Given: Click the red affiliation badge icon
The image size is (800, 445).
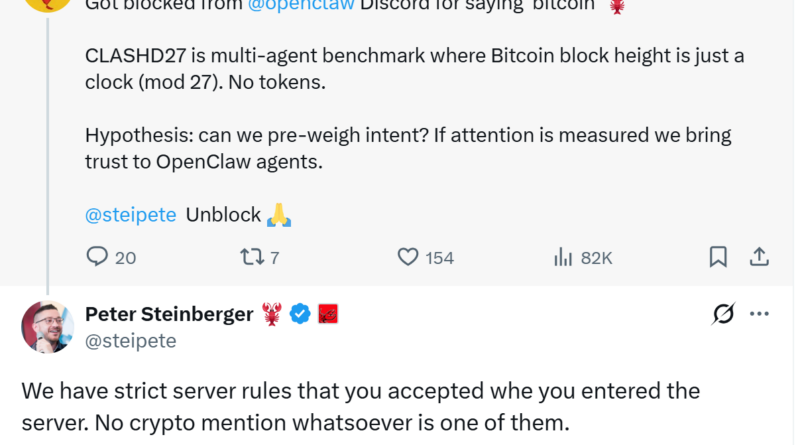Looking at the screenshot, I should coord(328,314).
